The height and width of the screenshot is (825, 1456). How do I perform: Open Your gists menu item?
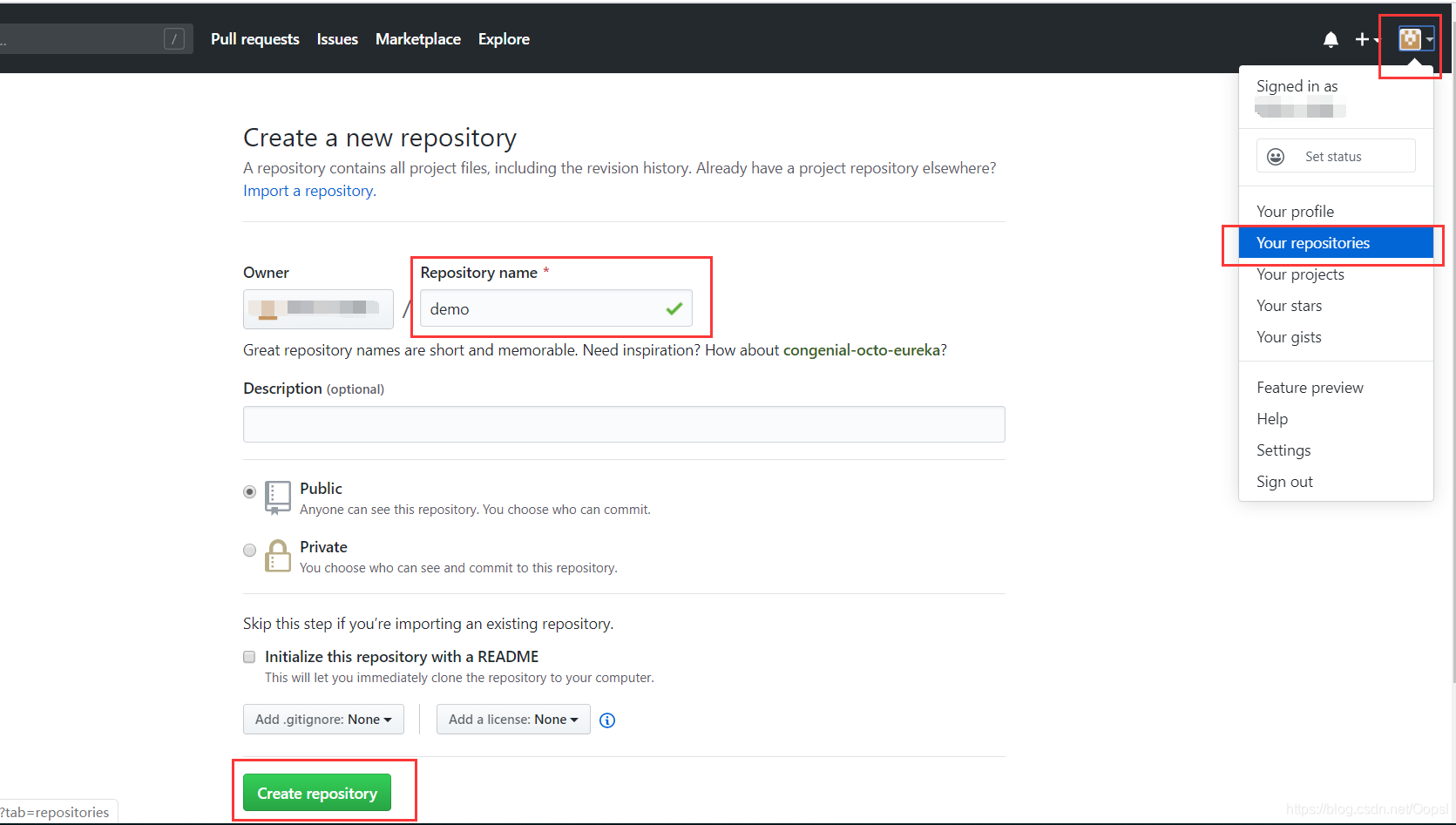point(1336,337)
